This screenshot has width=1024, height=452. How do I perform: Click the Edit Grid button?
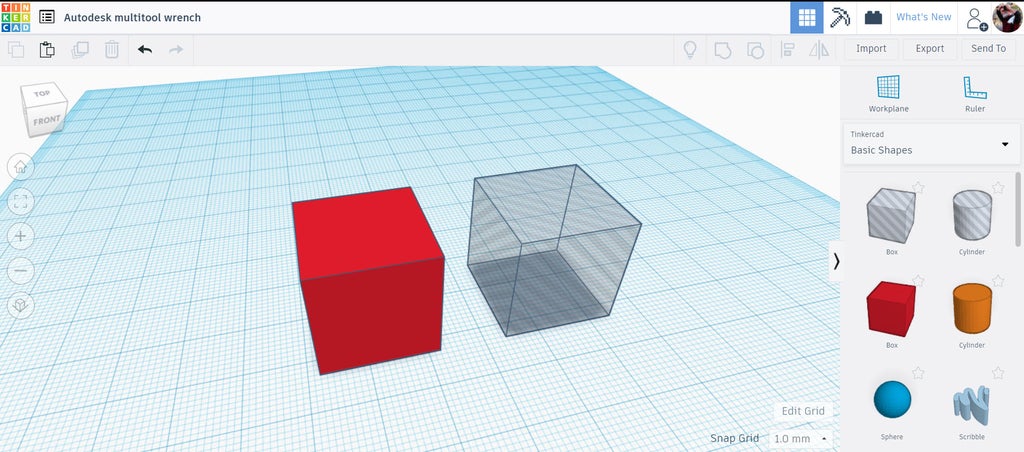[x=803, y=411]
